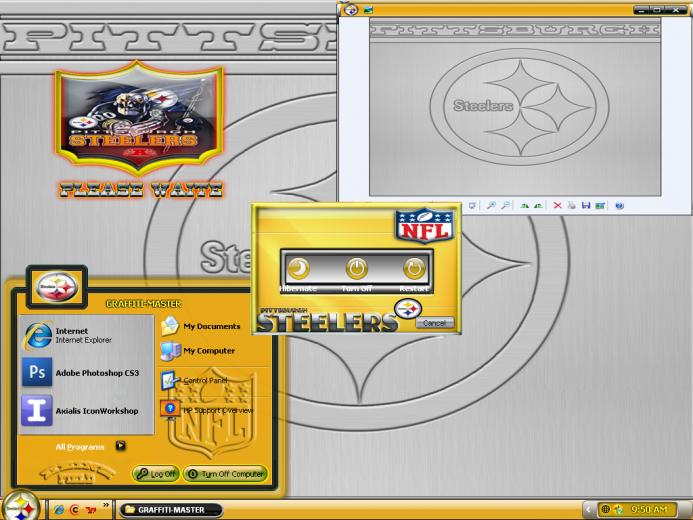Click the edit image icon beside Save
The height and width of the screenshot is (520, 693).
click(x=600, y=205)
